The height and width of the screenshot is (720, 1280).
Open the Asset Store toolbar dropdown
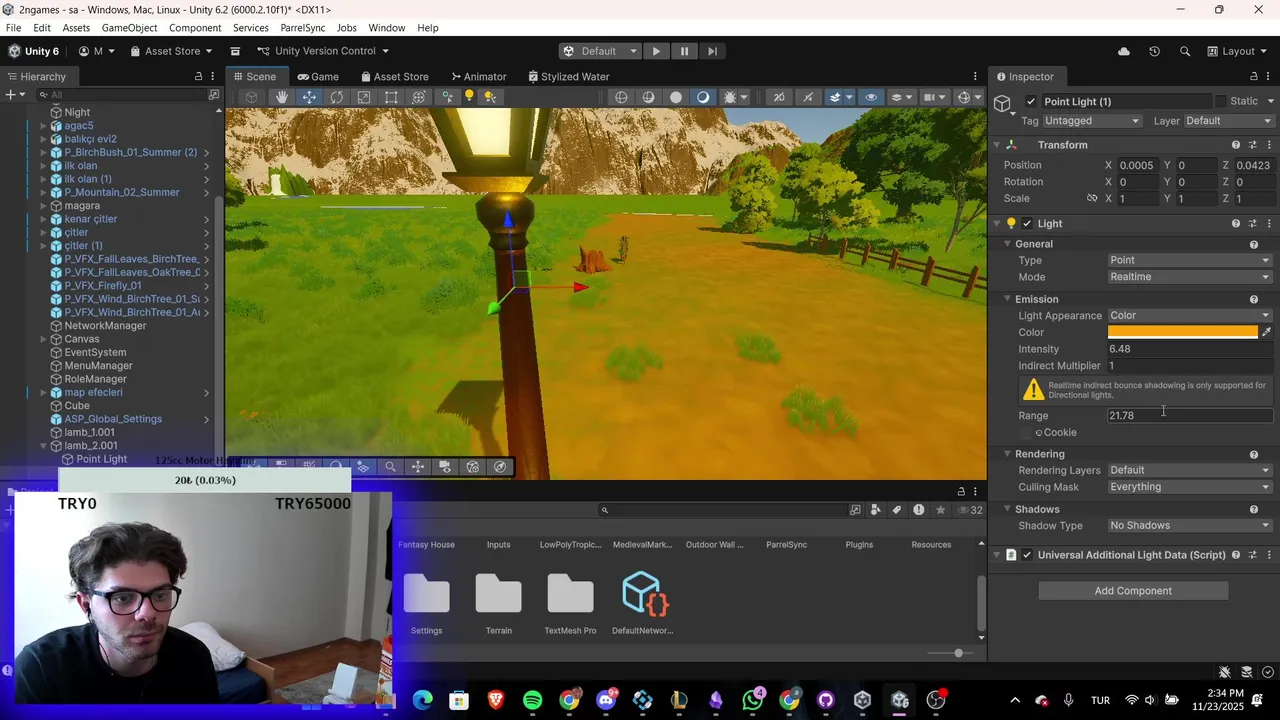[x=170, y=51]
